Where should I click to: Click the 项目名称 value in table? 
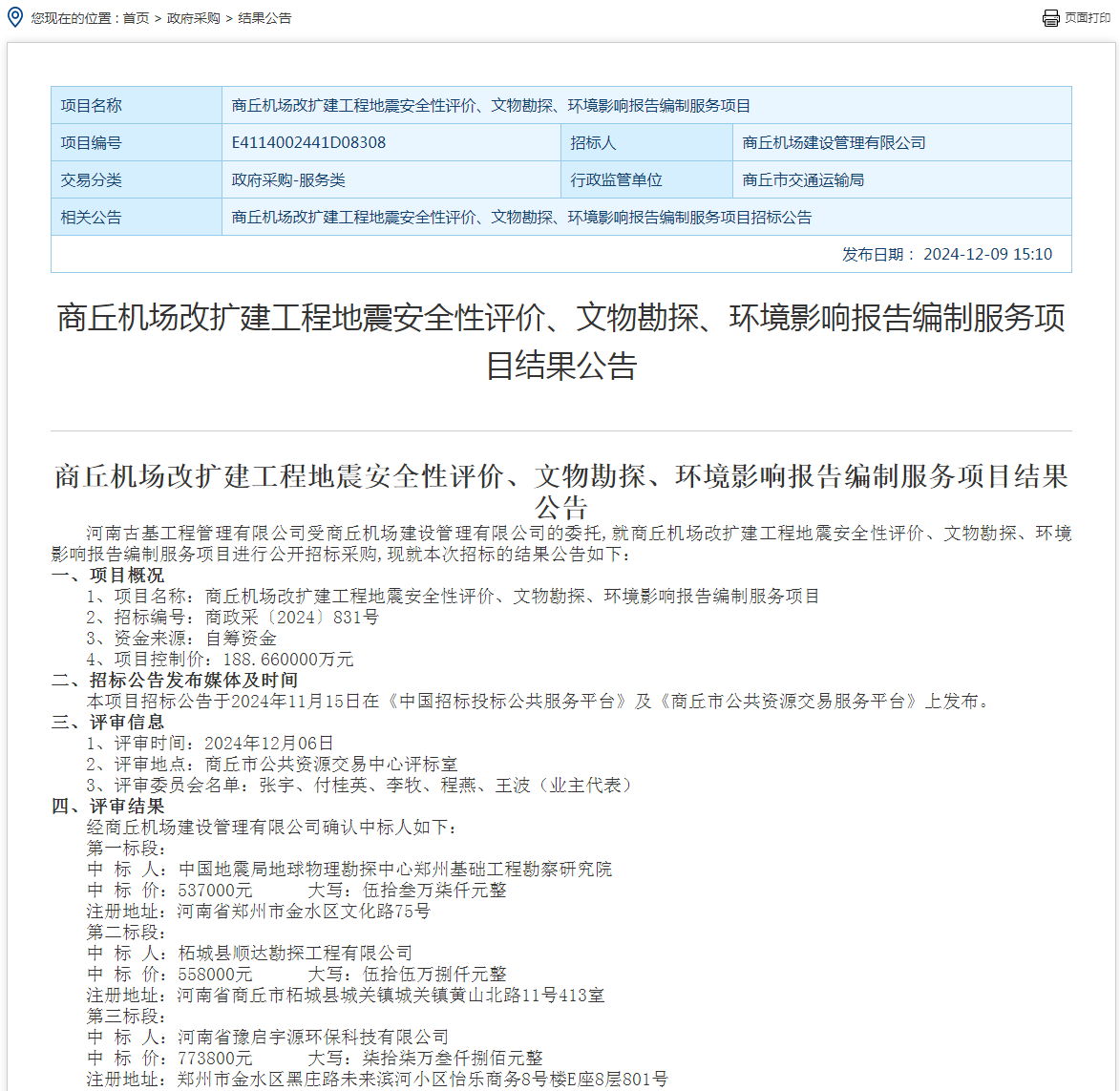point(491,106)
